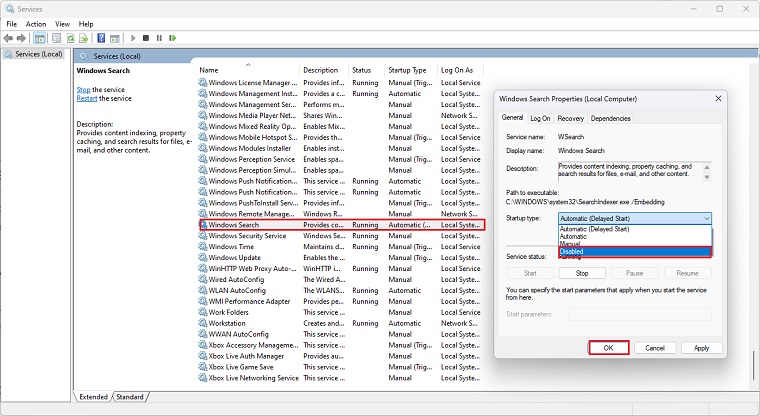The width and height of the screenshot is (760, 416).
Task: Click the Stop button in service status
Action: click(582, 273)
